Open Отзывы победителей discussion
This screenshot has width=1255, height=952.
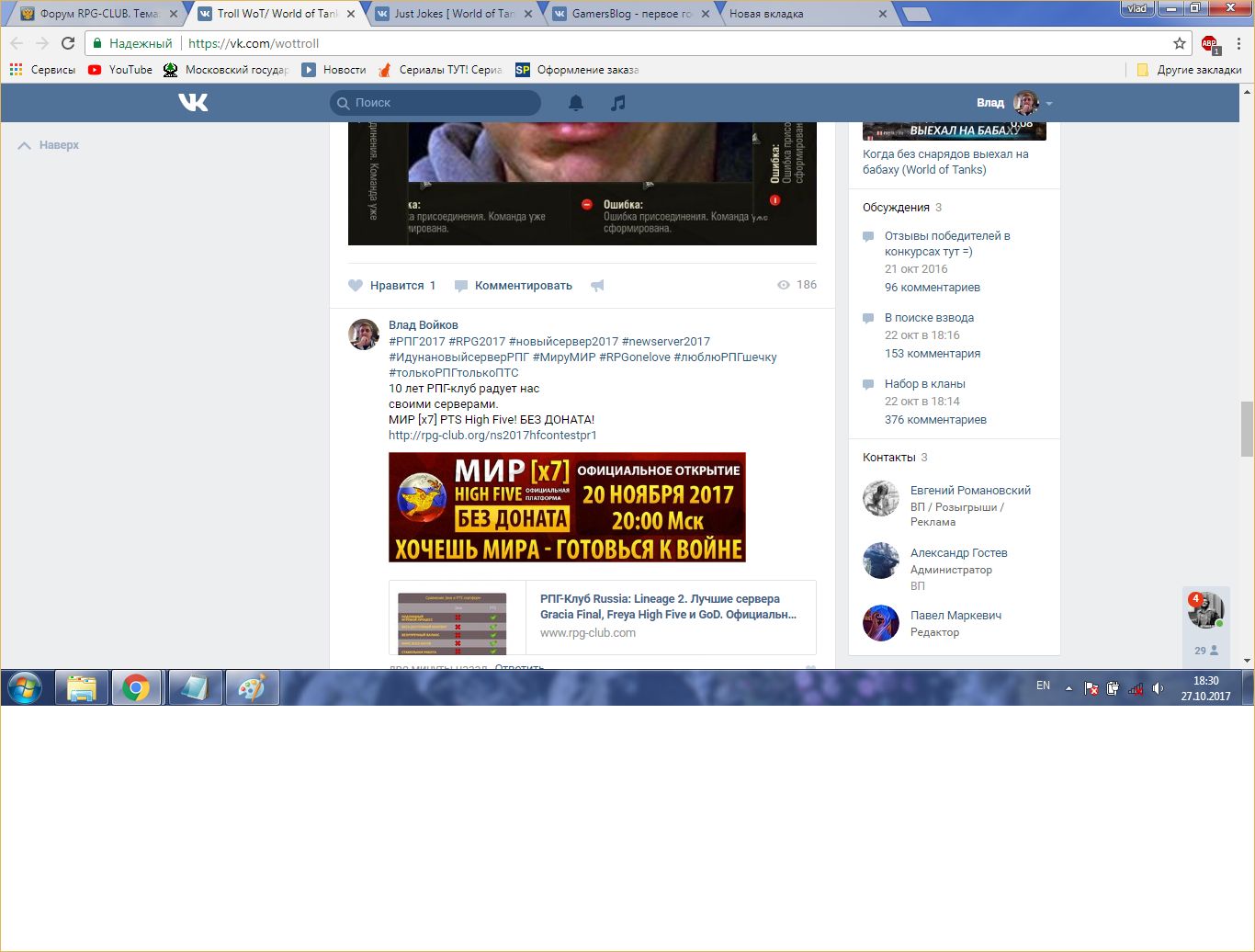coord(947,244)
